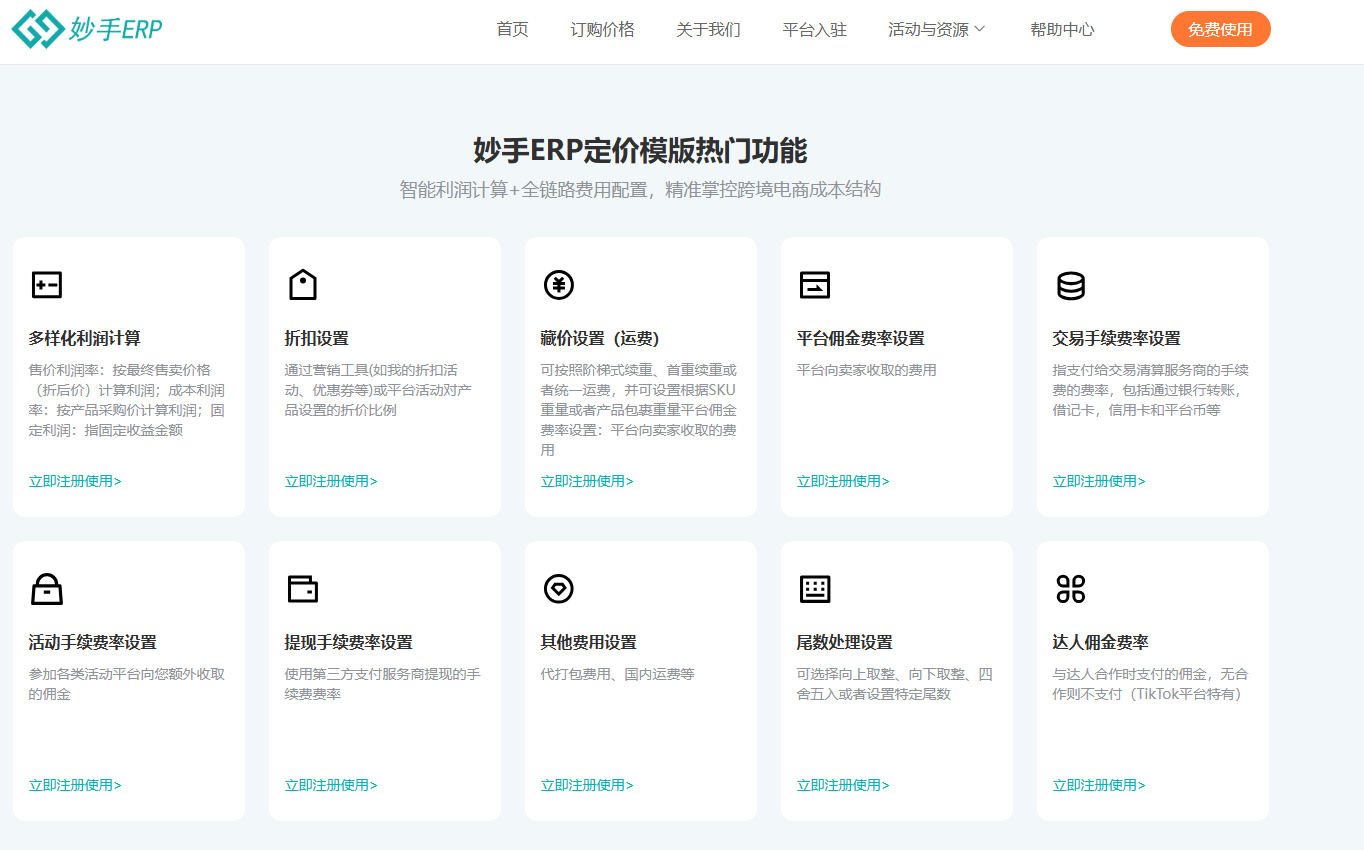Screen dimensions: 1364x850
Task: Click the 活动手续费率设置 bag icon
Action: click(x=47, y=589)
